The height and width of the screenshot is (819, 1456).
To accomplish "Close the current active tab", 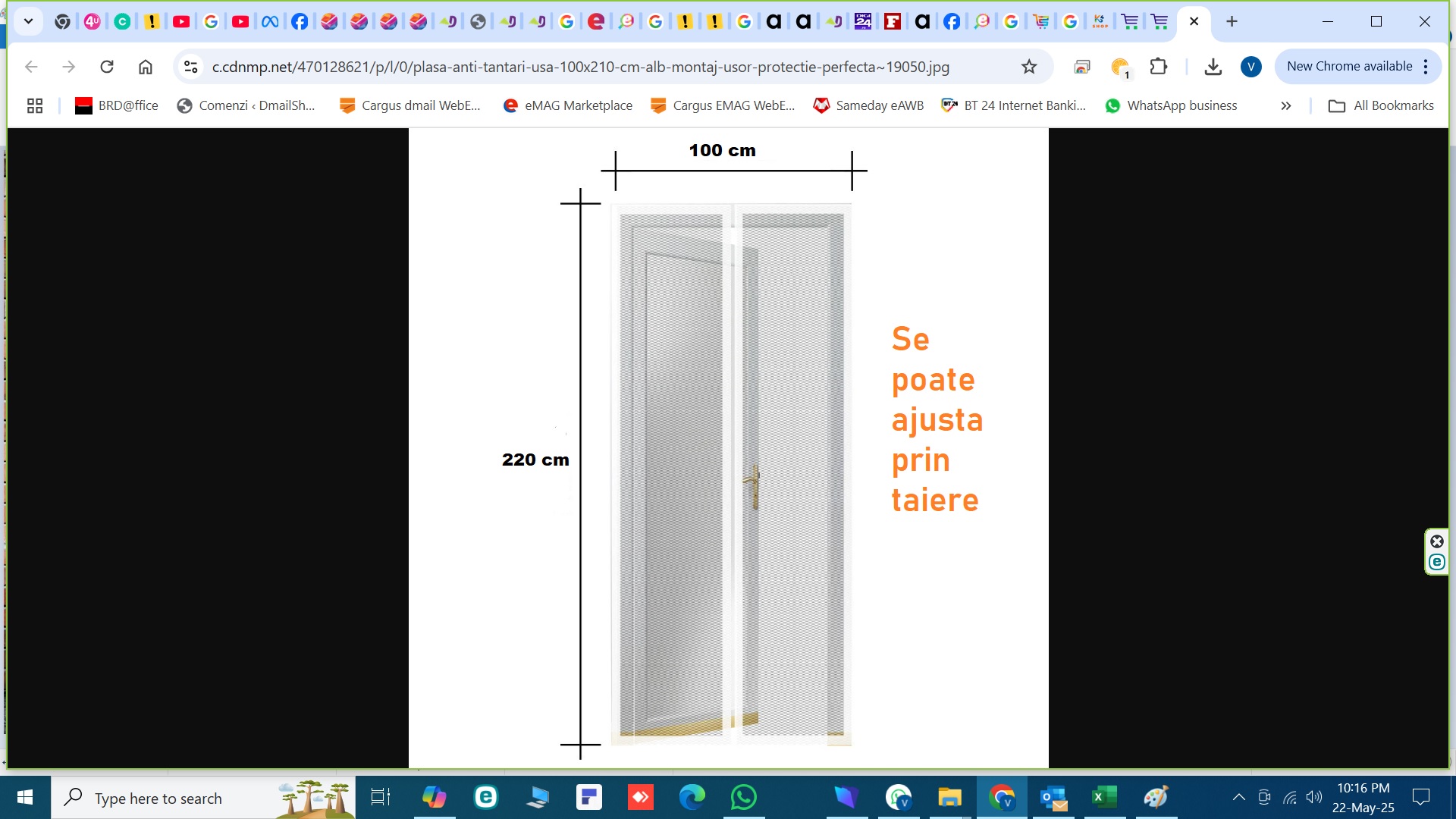I will 1194,21.
